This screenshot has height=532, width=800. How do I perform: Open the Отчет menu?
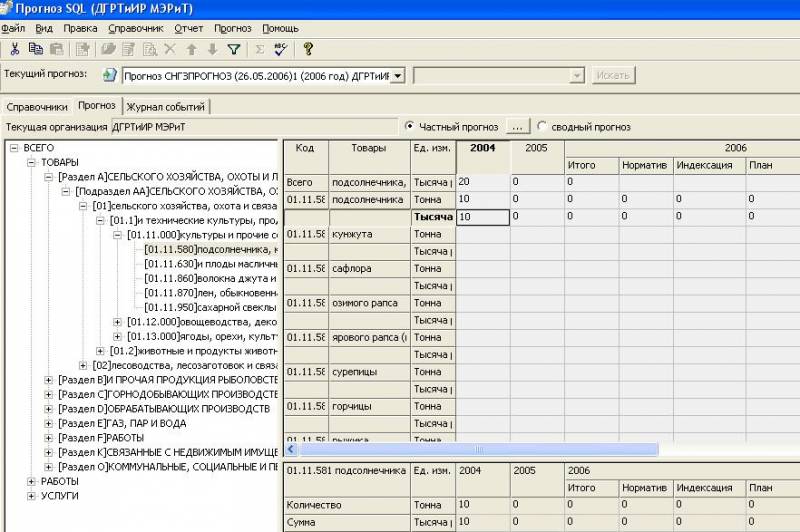[189, 29]
